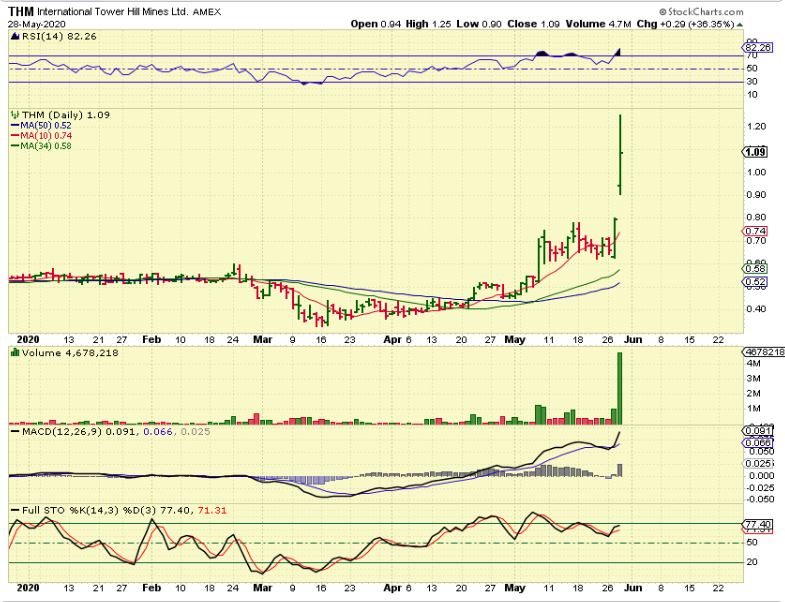Click the 0.066 MACD signal tag
This screenshot has width=785, height=602.
pyautogui.click(x=757, y=443)
